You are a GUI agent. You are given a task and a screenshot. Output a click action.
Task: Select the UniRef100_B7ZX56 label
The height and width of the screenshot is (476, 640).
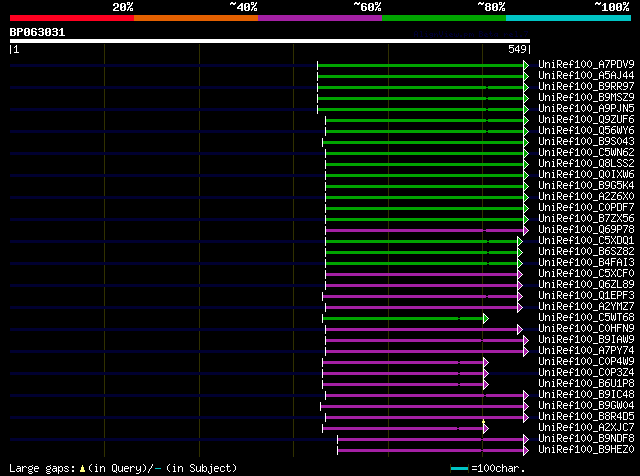point(586,219)
